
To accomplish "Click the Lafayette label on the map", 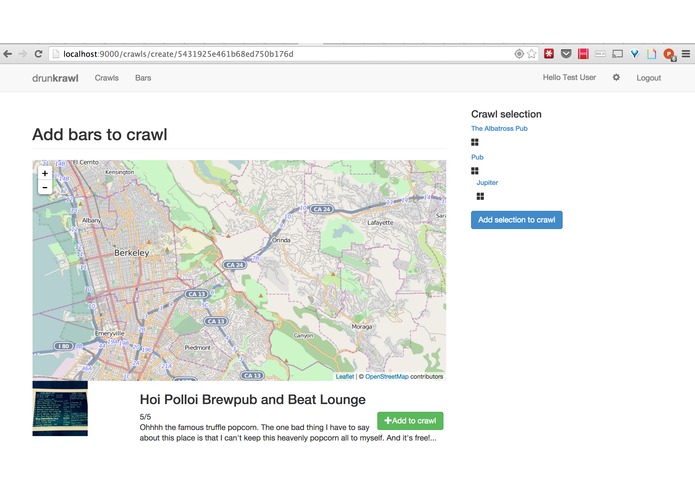I will pyautogui.click(x=380, y=222).
